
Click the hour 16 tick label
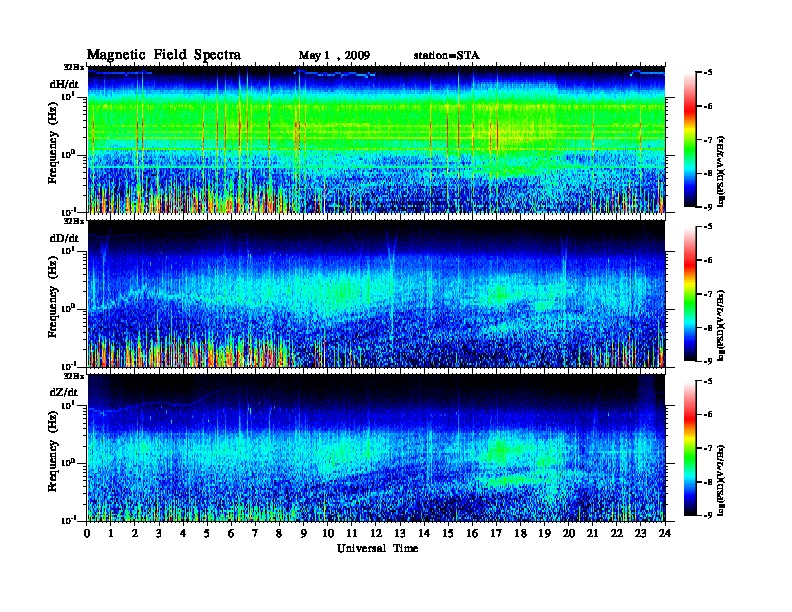pyautogui.click(x=472, y=533)
